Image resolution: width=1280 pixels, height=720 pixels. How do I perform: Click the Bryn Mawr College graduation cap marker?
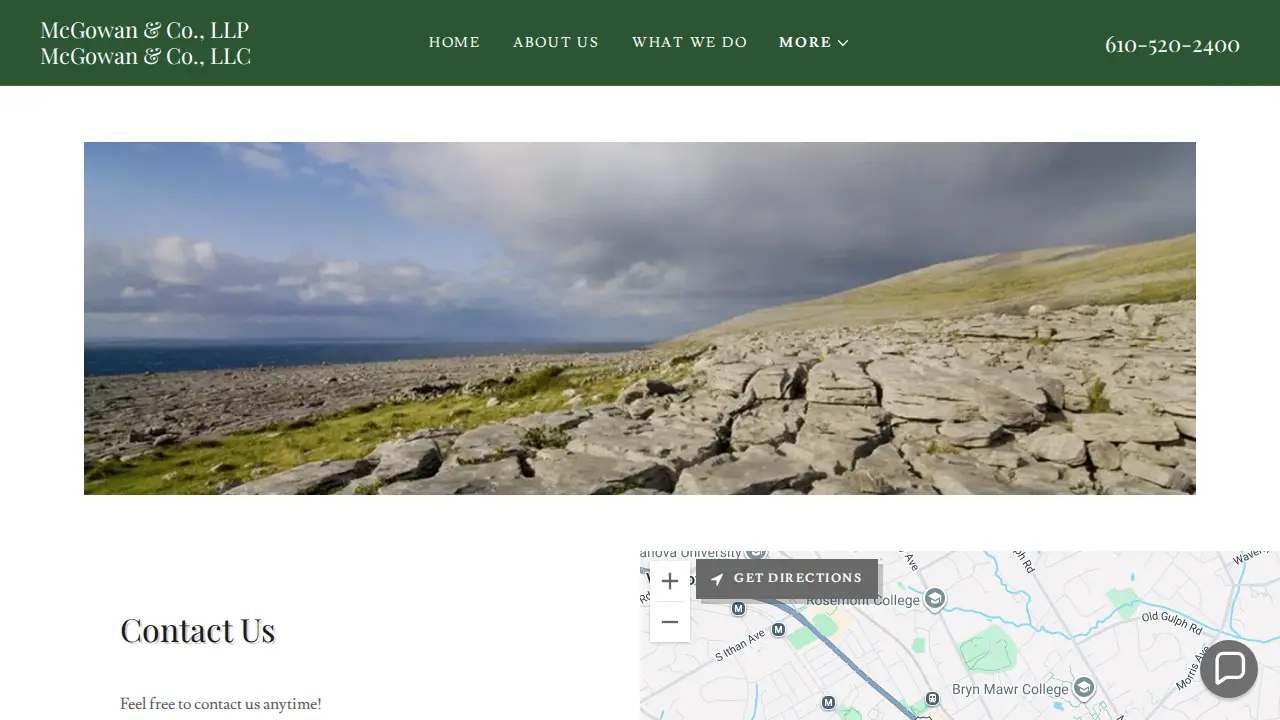(1084, 688)
